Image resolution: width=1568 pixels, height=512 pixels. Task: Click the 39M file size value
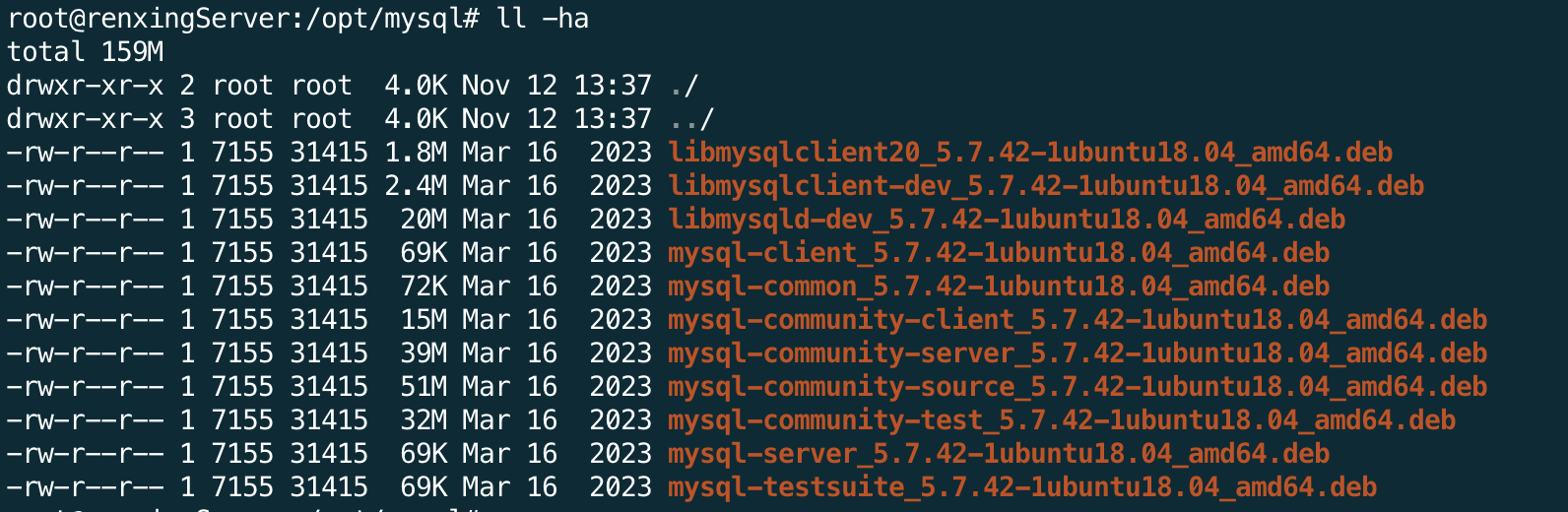424,353
